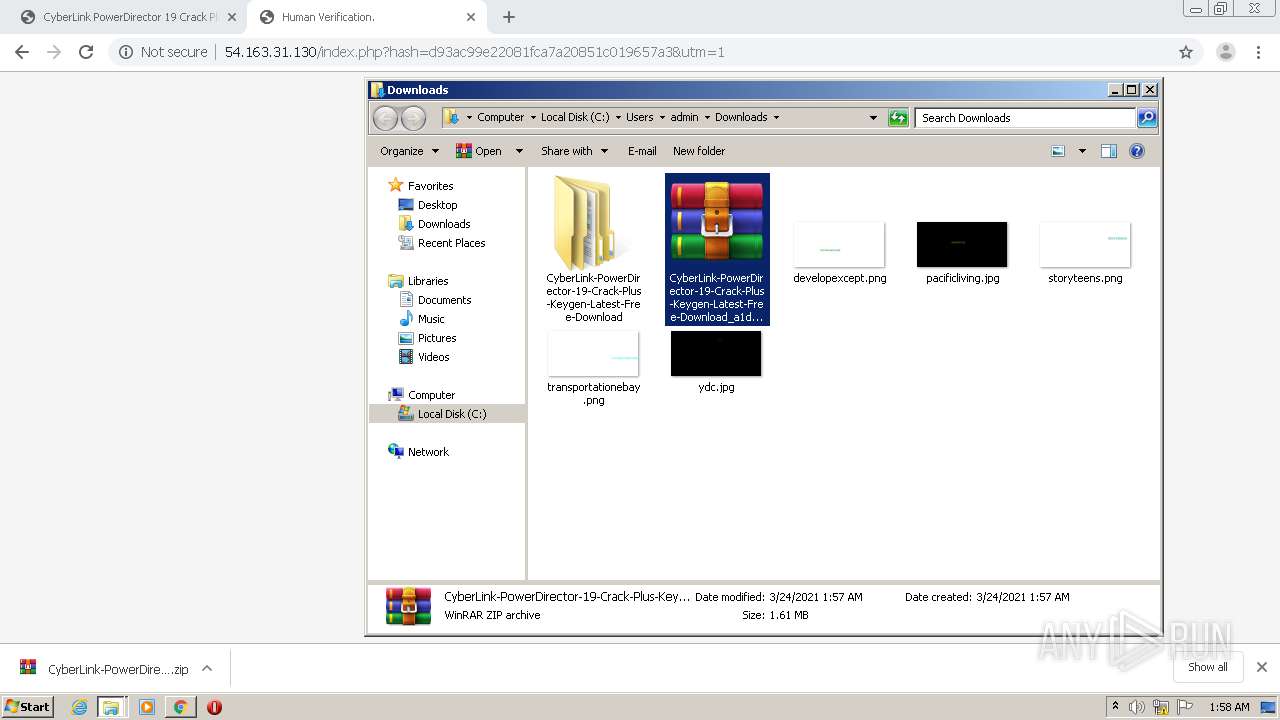
Task: Click inside the Search Downloads field
Action: (x=1026, y=118)
